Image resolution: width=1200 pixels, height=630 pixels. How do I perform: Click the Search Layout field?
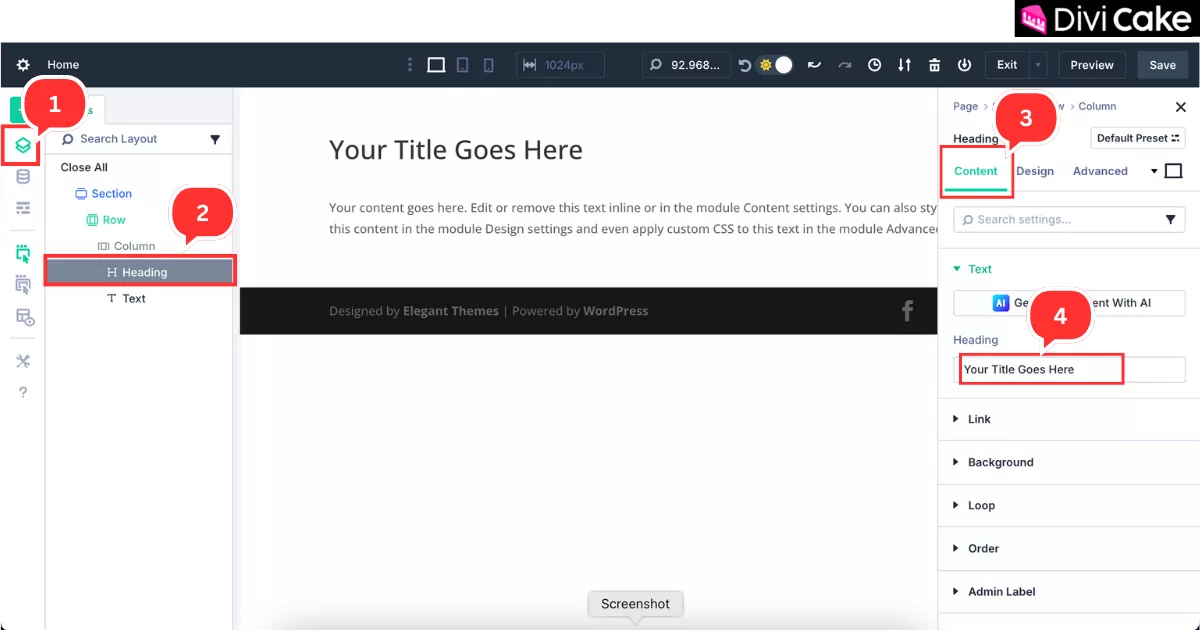138,139
